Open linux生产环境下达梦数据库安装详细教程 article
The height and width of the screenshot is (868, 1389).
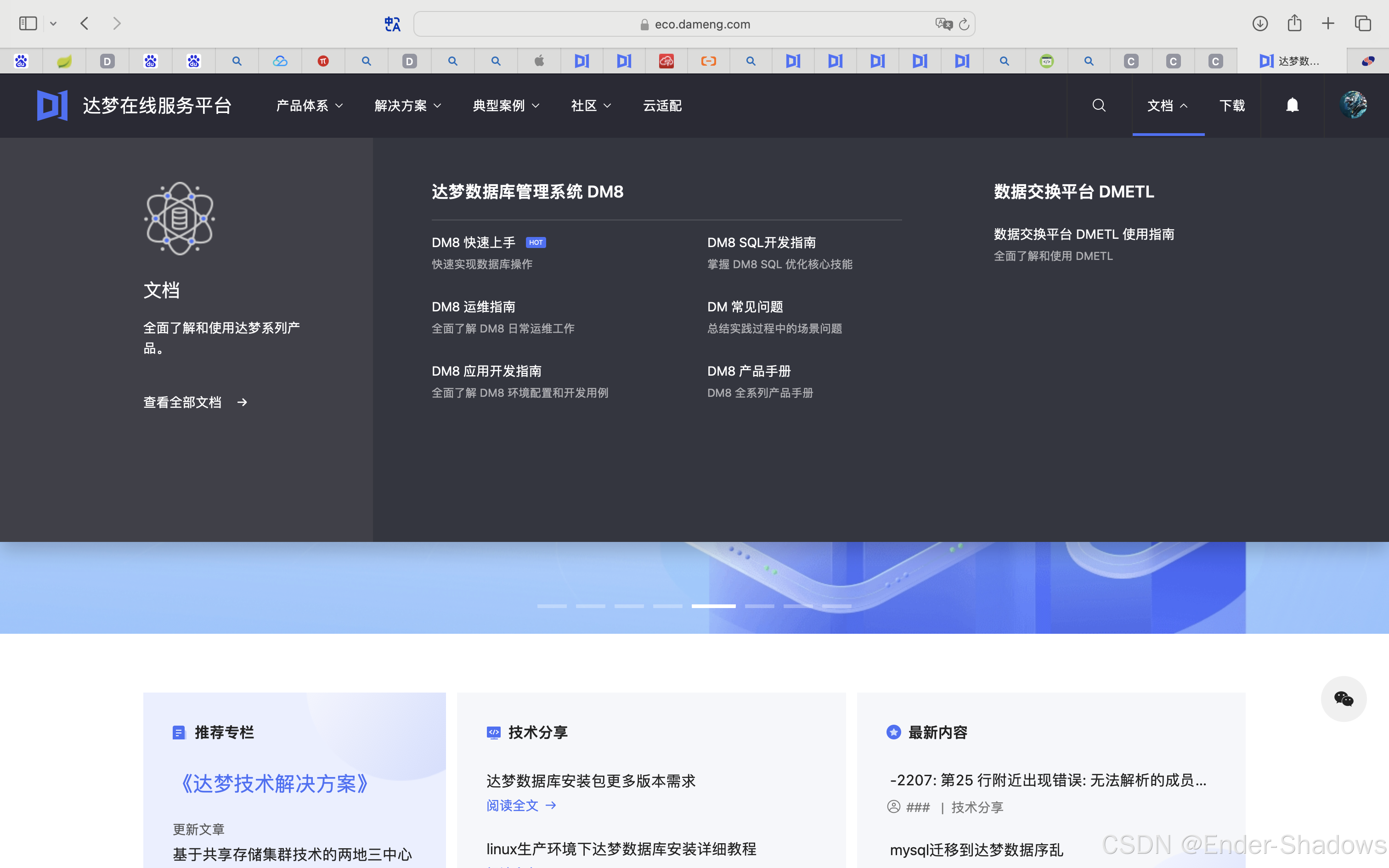click(621, 849)
